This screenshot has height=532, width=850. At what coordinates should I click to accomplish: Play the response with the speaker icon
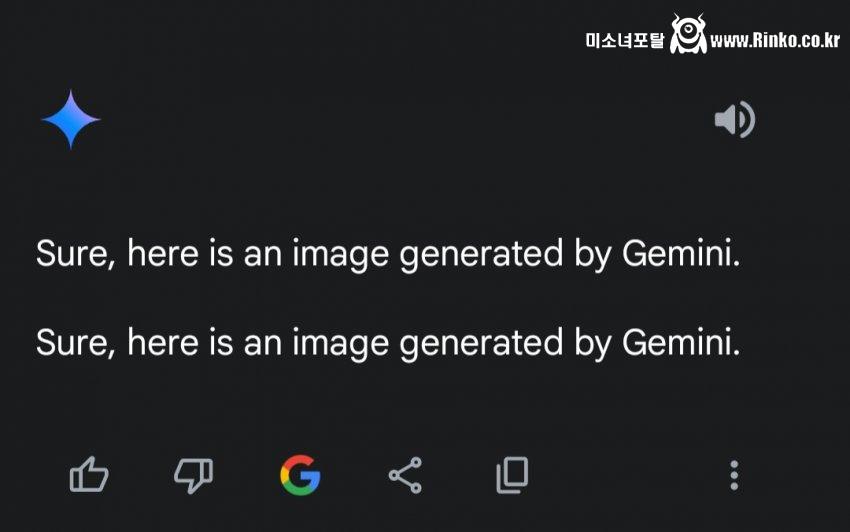pyautogui.click(x=734, y=120)
